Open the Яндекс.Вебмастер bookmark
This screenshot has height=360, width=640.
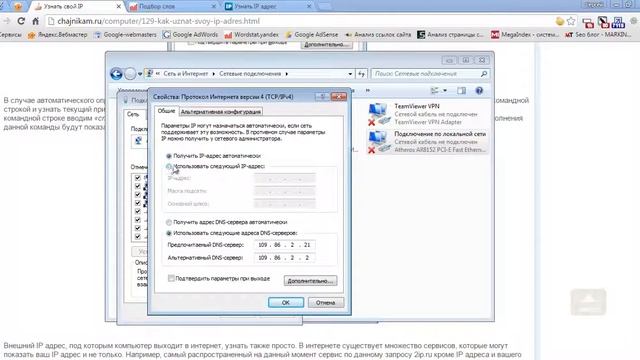58,35
